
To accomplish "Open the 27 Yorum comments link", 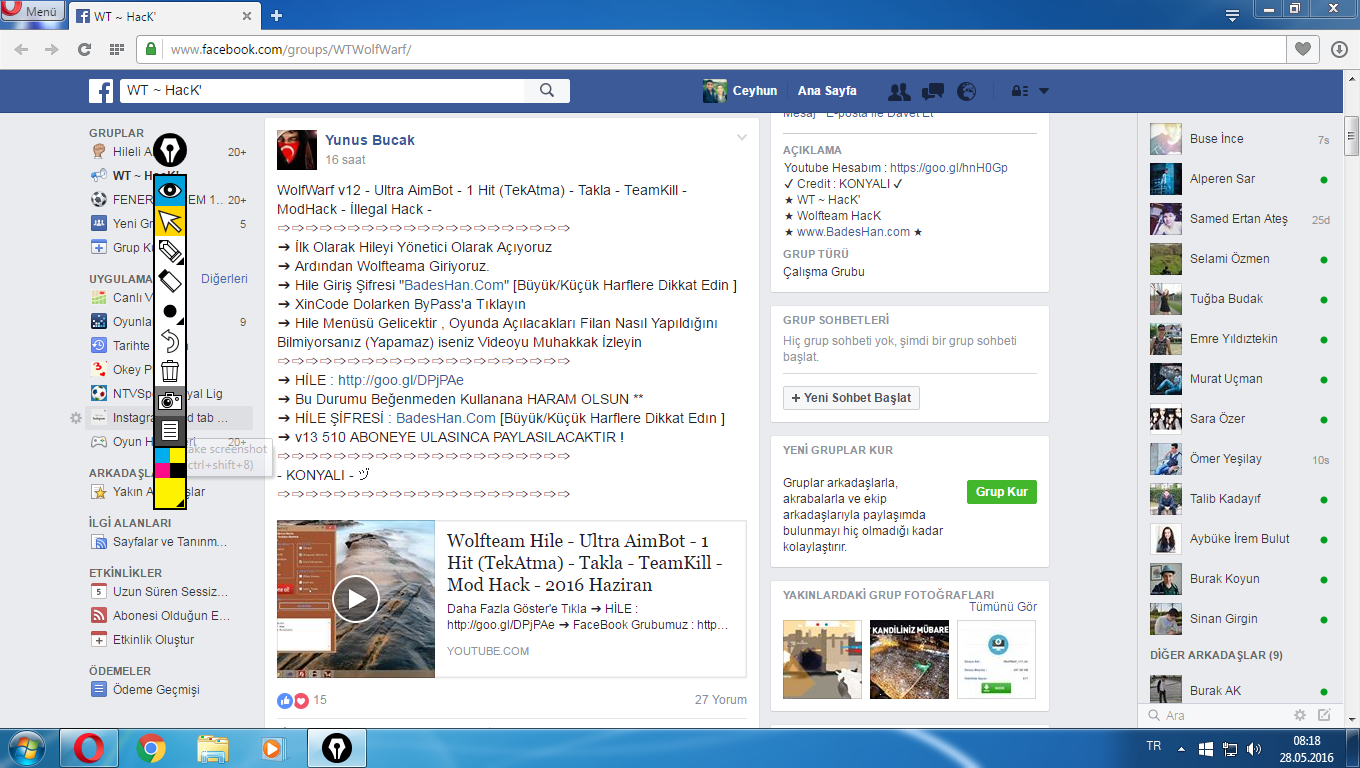I will (x=721, y=700).
